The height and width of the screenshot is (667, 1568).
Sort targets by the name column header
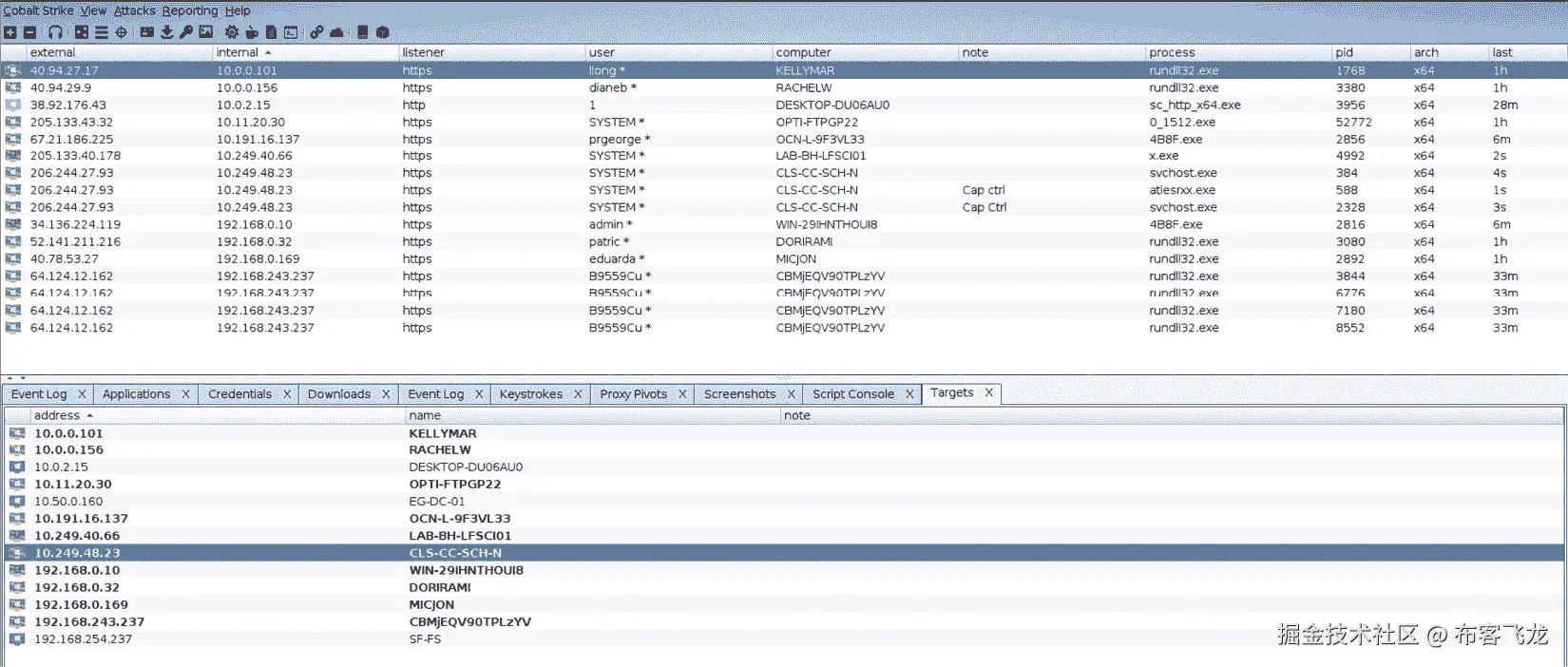tap(593, 415)
